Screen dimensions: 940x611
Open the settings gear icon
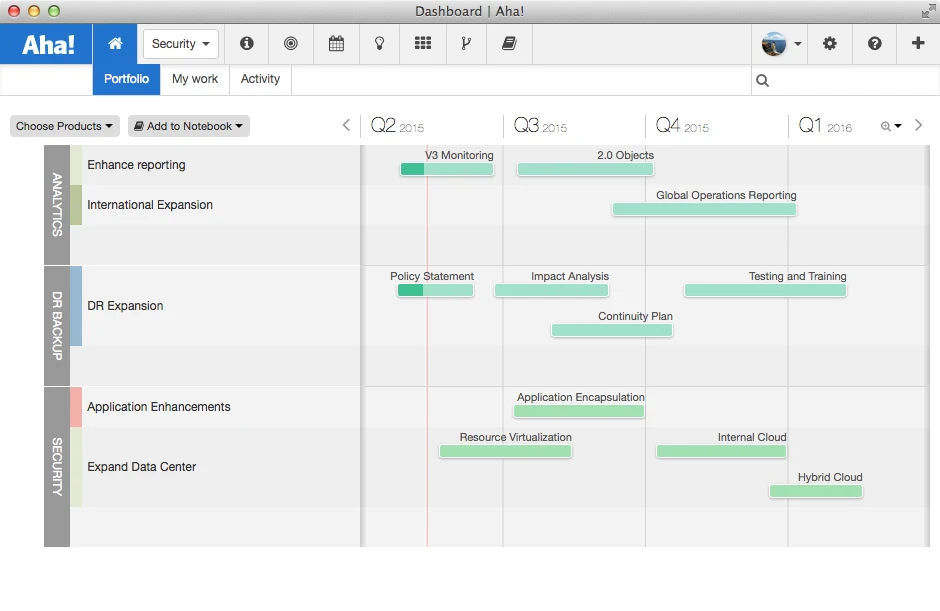coord(830,43)
